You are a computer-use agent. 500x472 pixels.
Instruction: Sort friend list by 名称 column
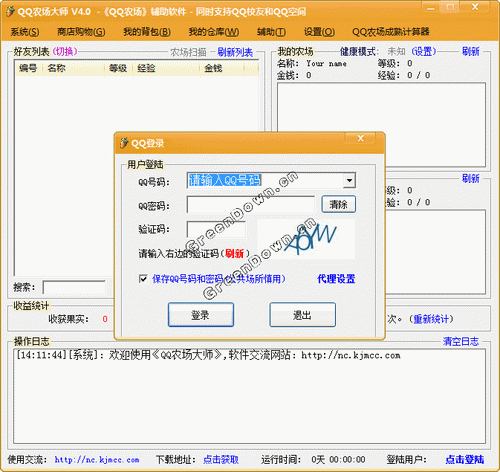coord(74,68)
